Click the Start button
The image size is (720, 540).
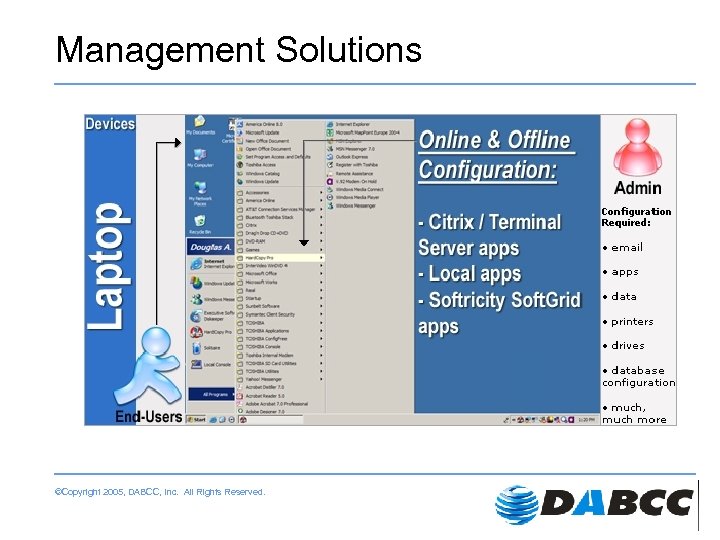tap(197, 420)
